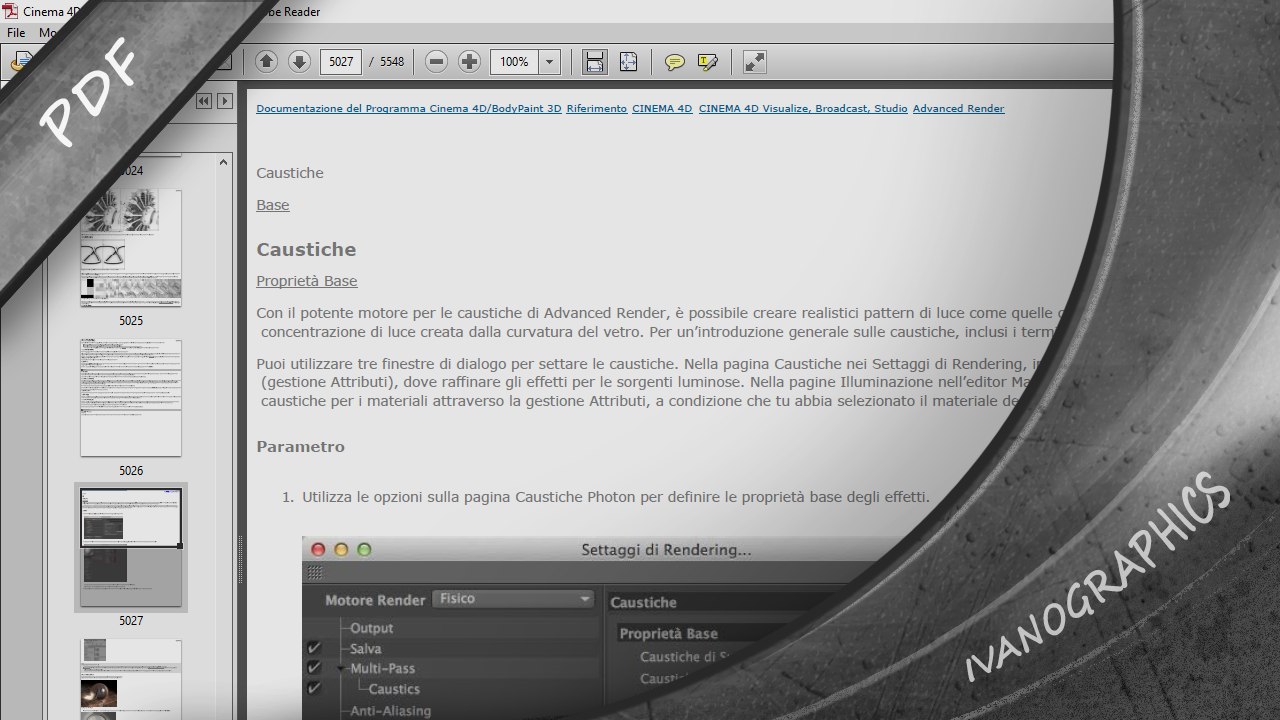Click the zoom out minus button
This screenshot has height=720, width=1280.
tap(436, 62)
